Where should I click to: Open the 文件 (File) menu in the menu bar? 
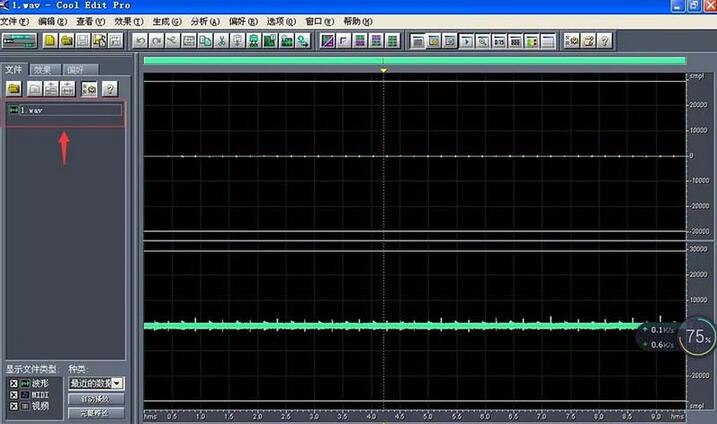click(17, 21)
